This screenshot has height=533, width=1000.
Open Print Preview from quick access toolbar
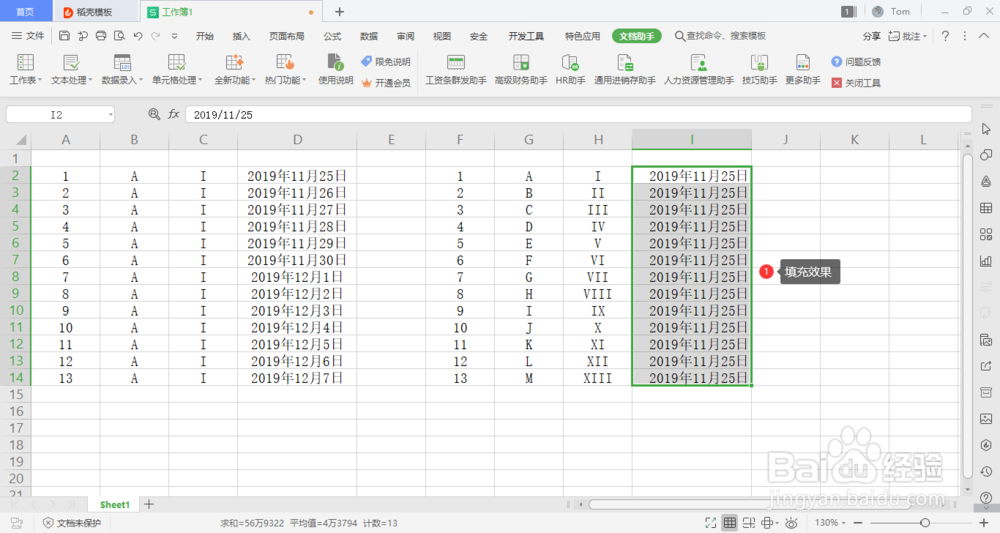point(119,36)
